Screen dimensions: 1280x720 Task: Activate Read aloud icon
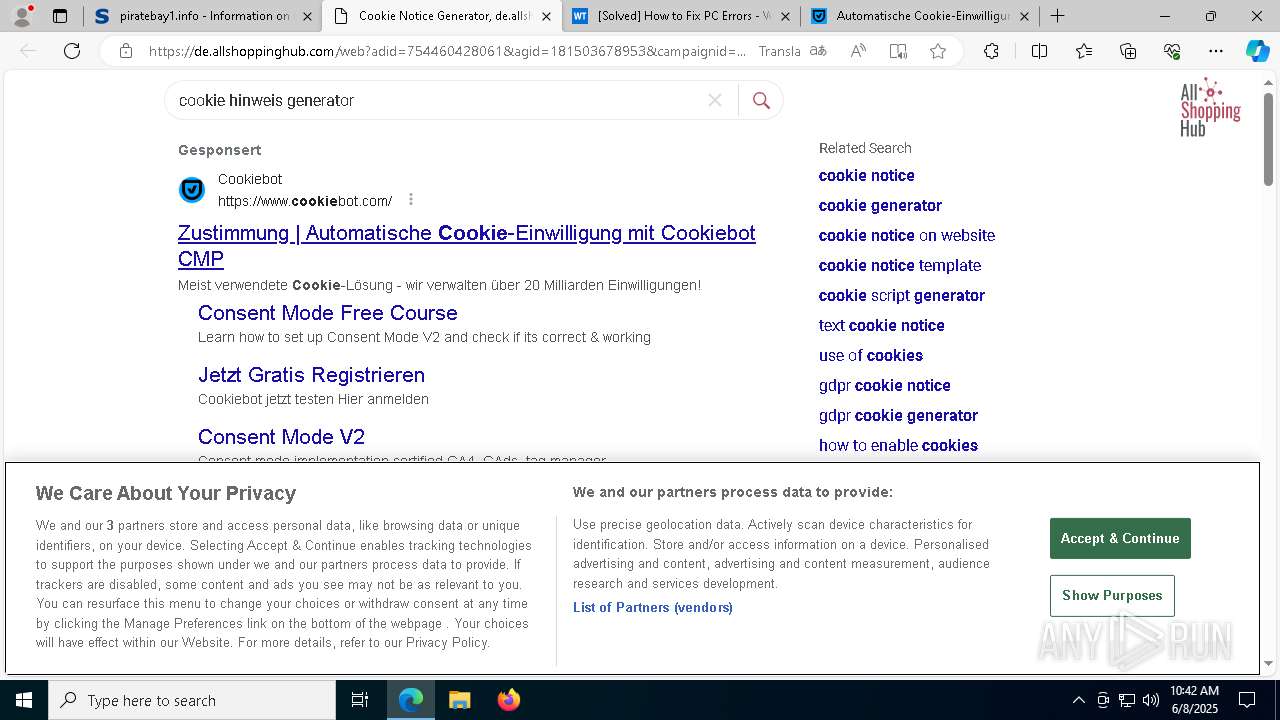(x=858, y=51)
